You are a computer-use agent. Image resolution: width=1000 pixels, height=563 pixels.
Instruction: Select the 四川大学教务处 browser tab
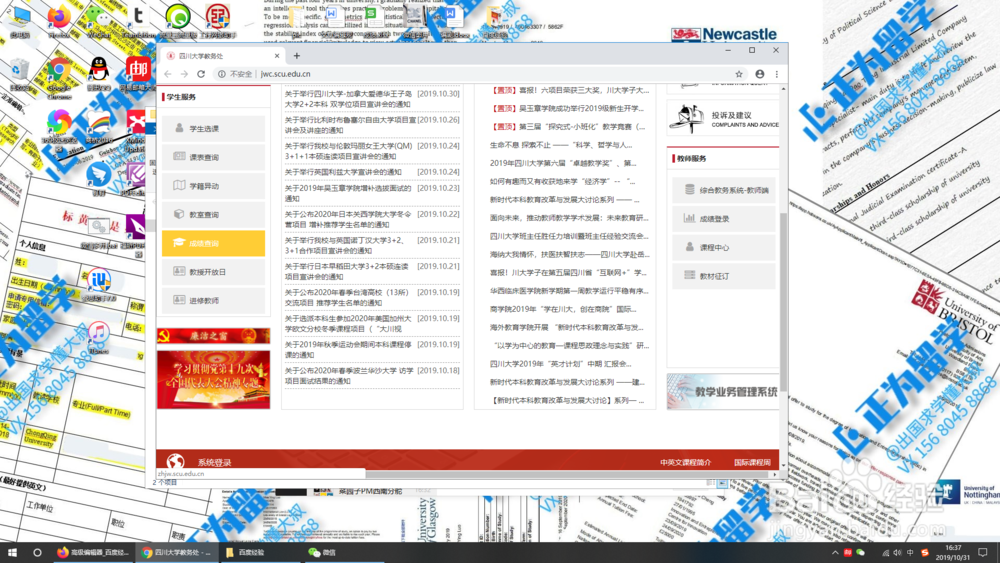click(x=221, y=56)
